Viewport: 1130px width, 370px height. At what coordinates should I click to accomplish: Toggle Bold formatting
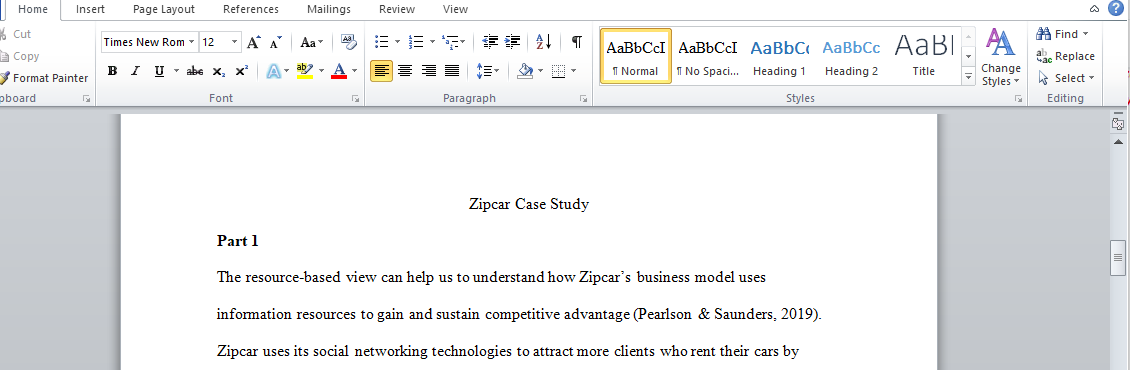[112, 71]
